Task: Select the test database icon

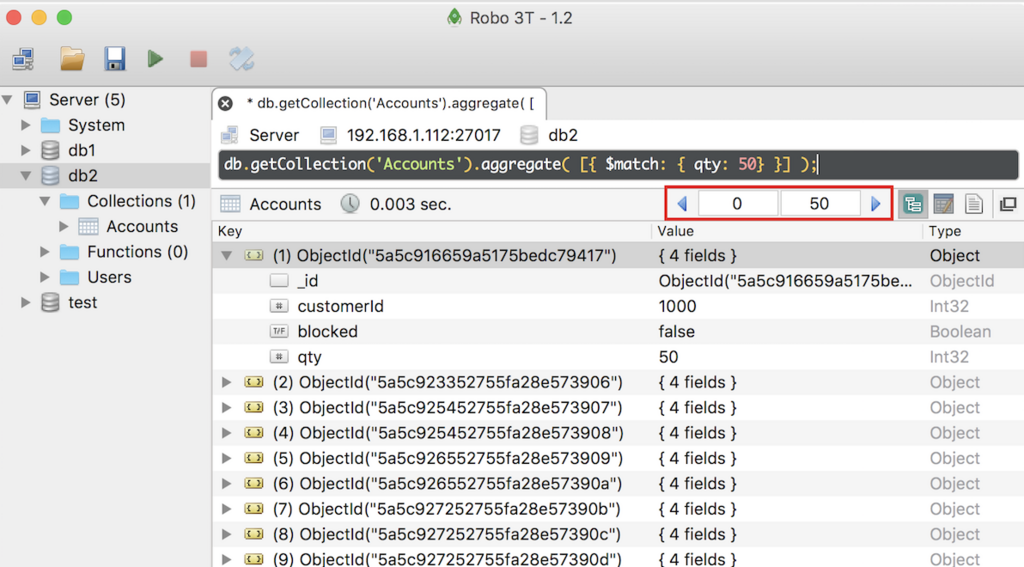Action: tap(50, 302)
